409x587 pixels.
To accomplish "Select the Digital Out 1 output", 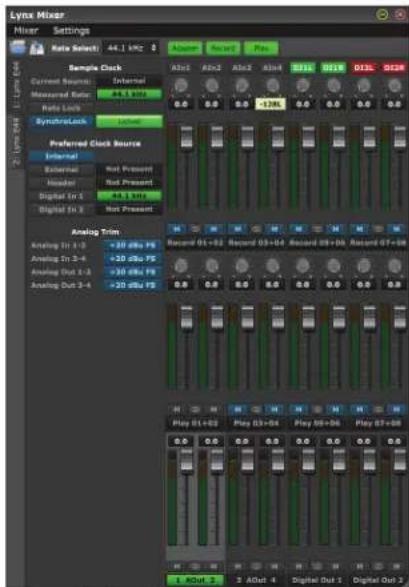I will [x=317, y=580].
